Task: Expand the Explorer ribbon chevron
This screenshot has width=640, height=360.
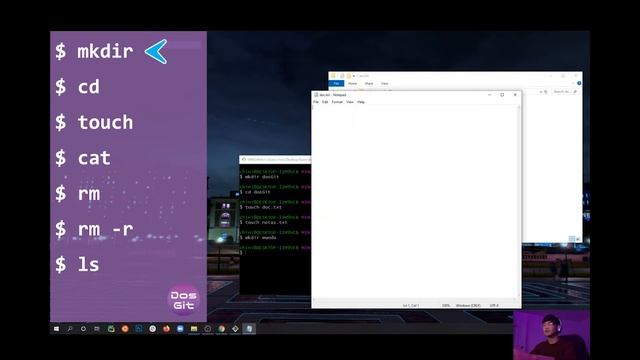Action: point(573,83)
